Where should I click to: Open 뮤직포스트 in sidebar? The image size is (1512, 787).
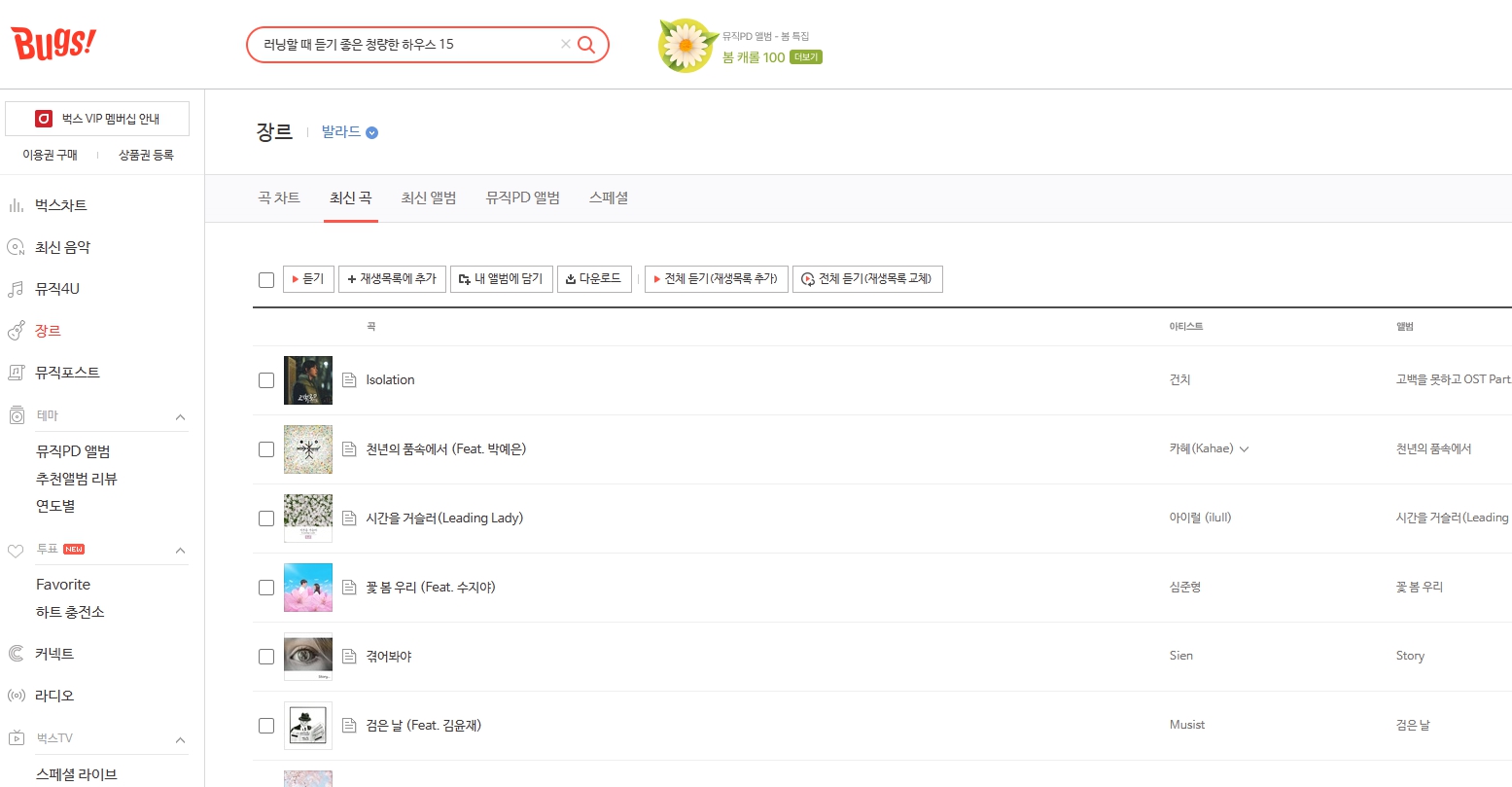[x=67, y=373]
